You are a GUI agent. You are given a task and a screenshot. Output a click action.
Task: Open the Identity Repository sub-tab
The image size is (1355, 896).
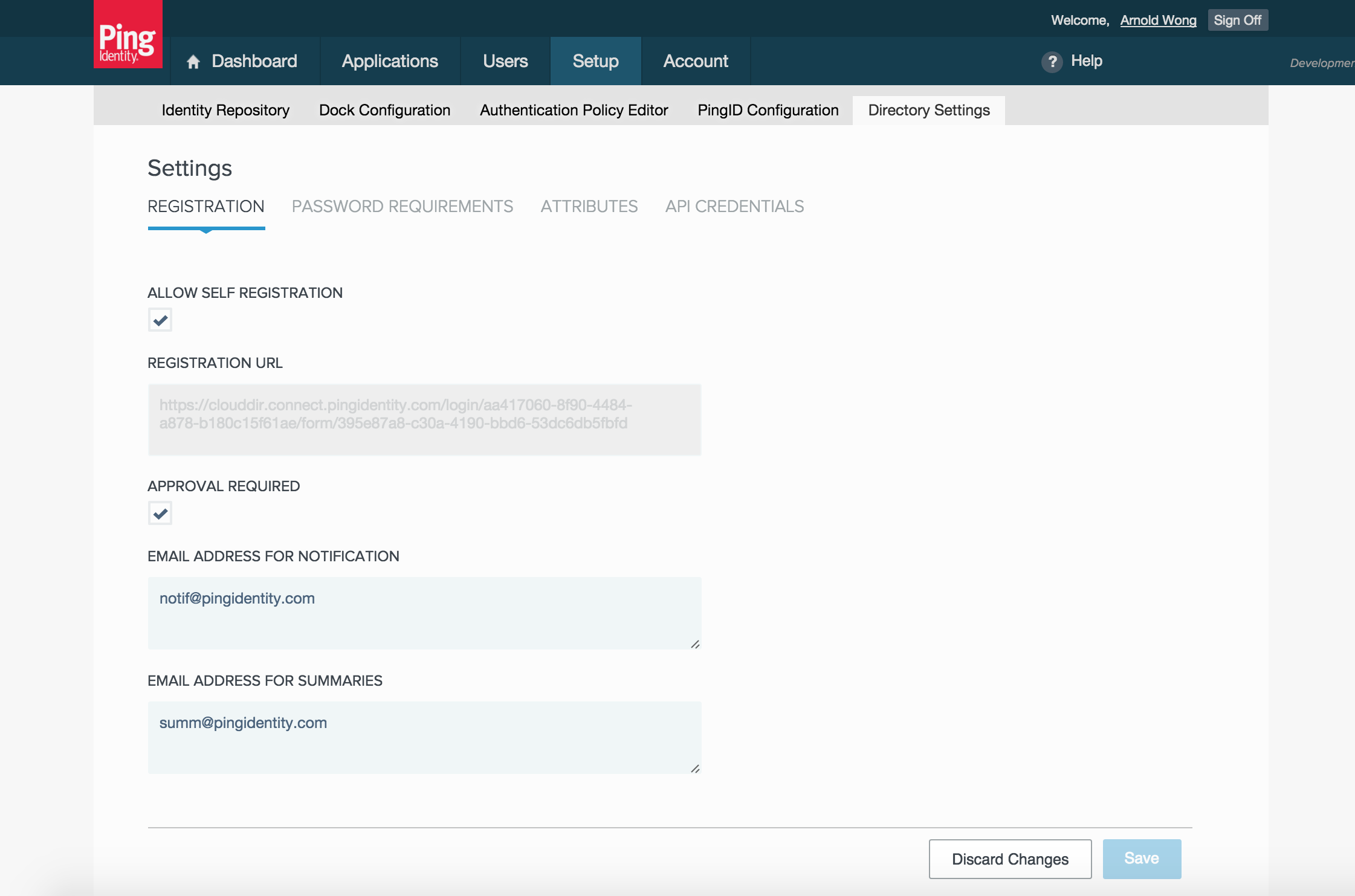(x=225, y=110)
